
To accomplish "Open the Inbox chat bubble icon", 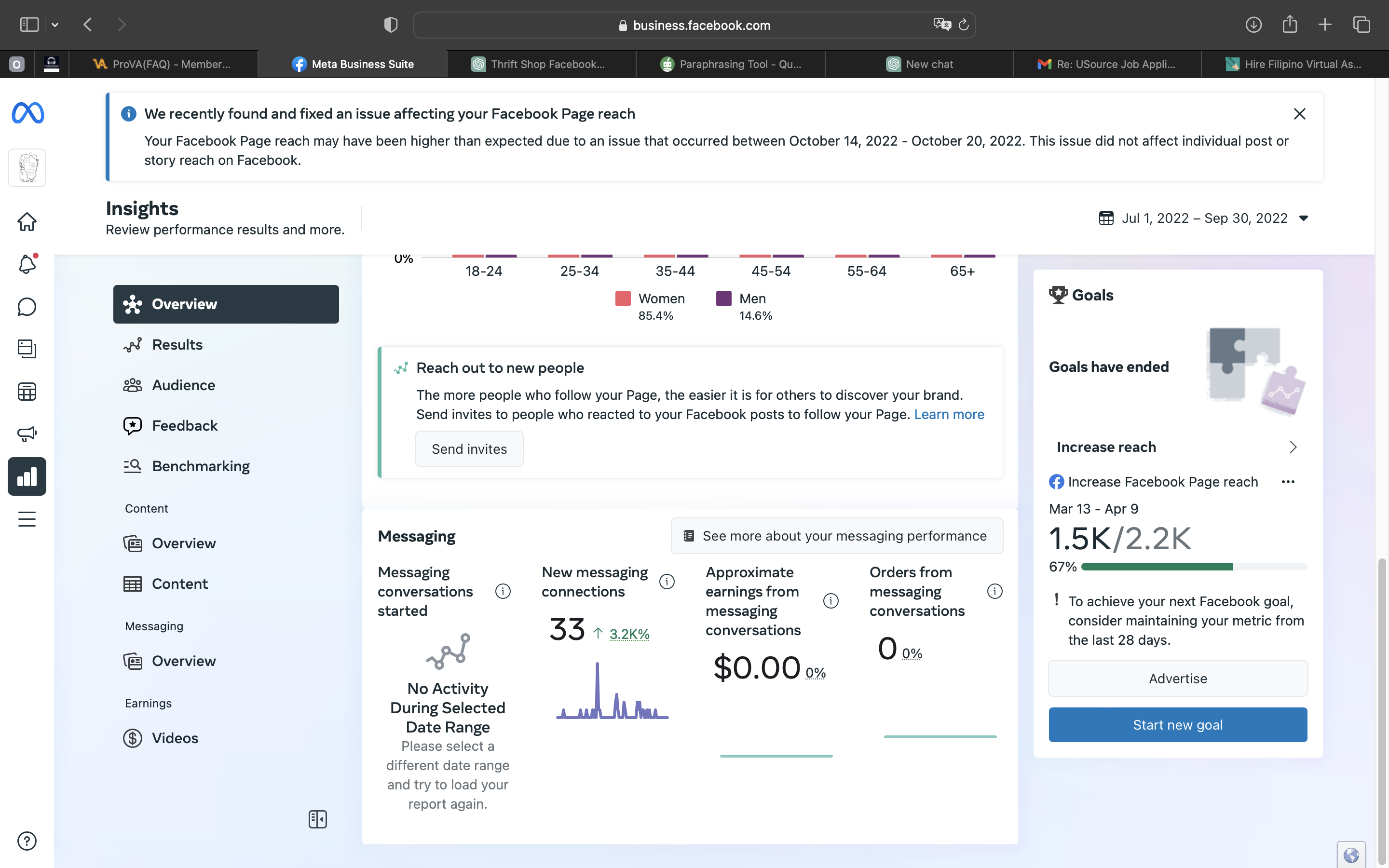I will point(27,307).
